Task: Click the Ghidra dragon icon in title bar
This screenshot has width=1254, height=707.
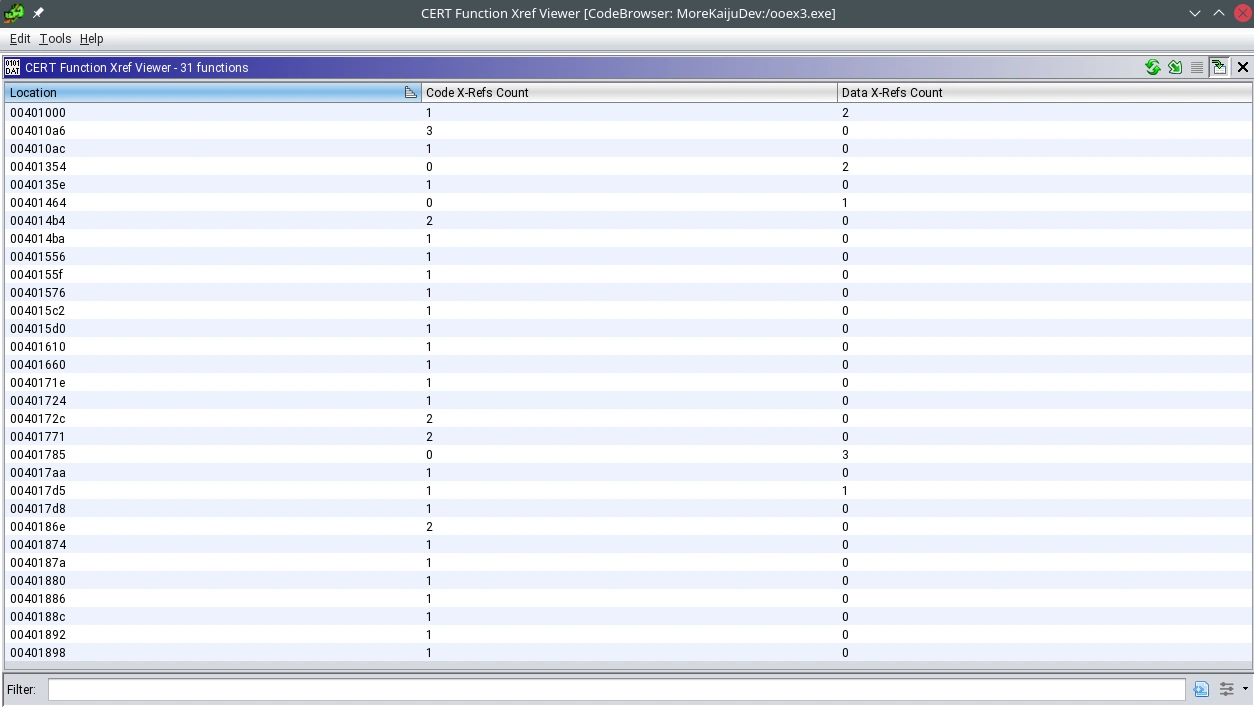Action: coord(14,13)
